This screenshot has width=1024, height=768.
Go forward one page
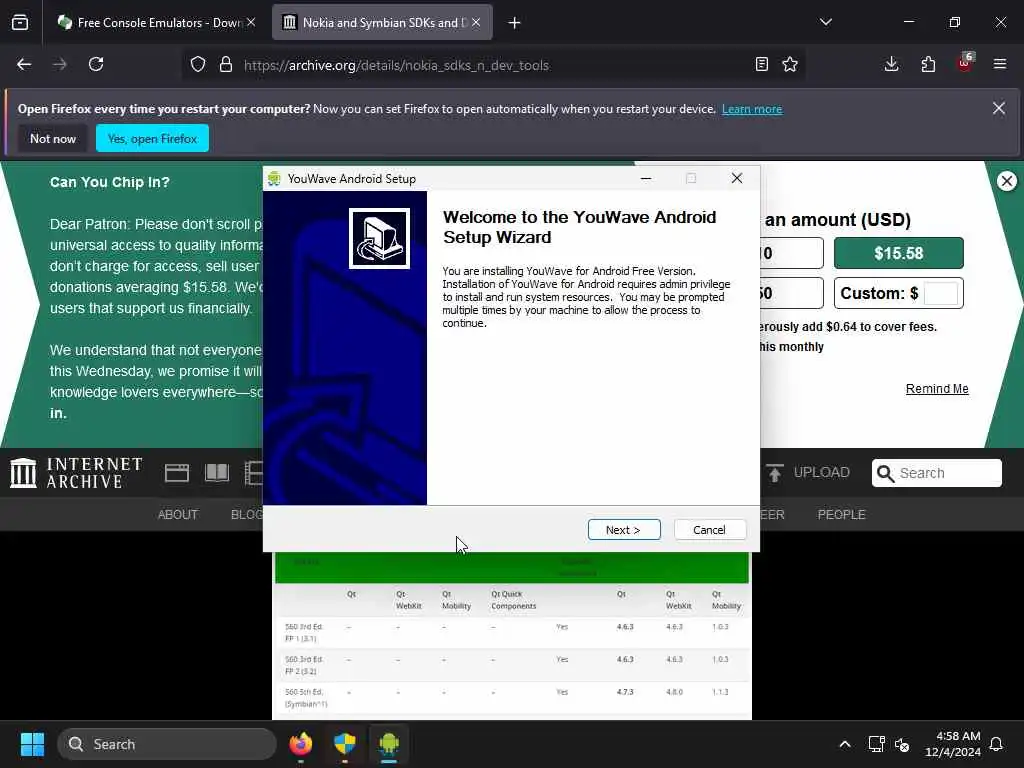60,65
